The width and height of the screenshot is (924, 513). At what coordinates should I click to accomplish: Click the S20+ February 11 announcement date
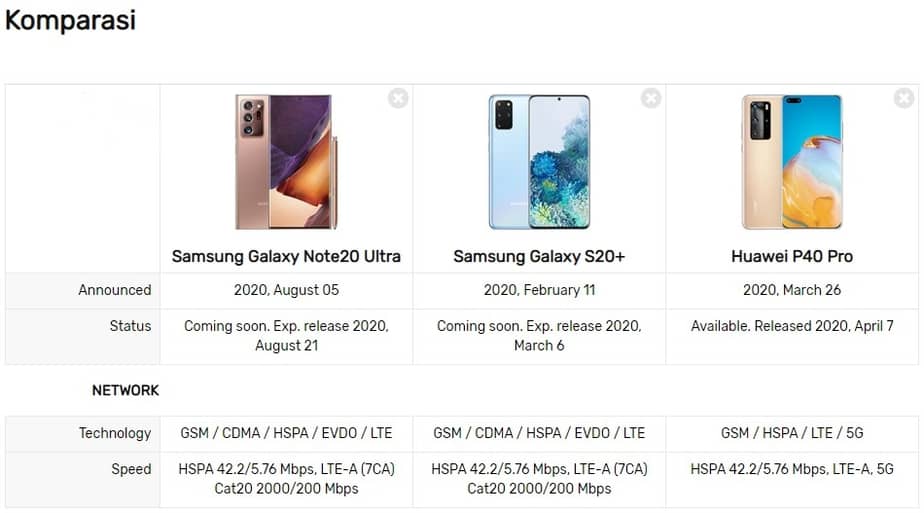[539, 290]
